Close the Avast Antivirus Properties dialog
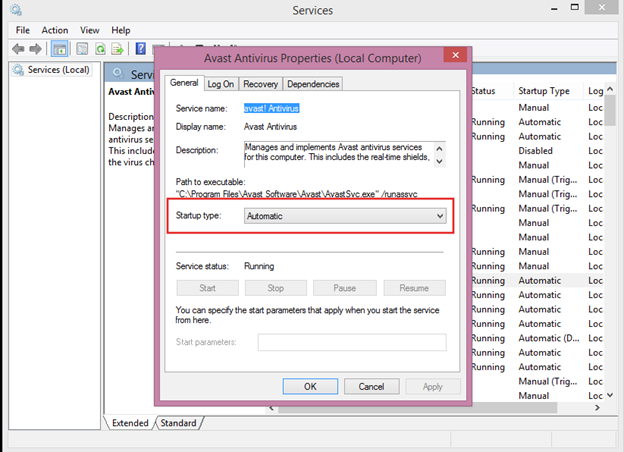Image resolution: width=624 pixels, height=452 pixels. [456, 55]
